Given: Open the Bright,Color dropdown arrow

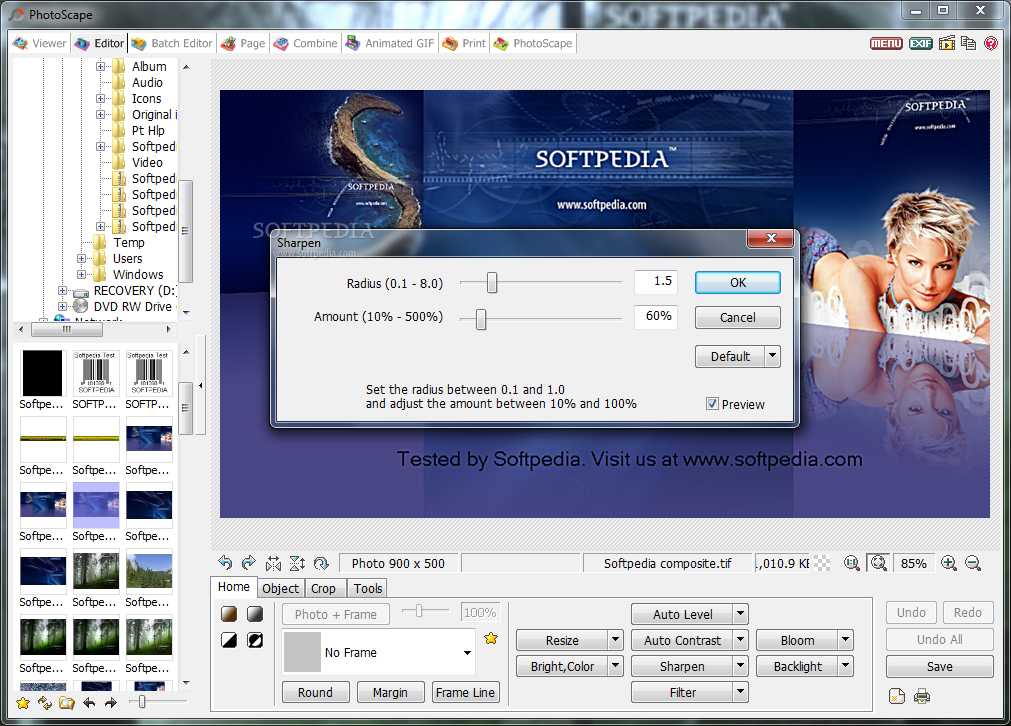Looking at the screenshot, I should pyautogui.click(x=616, y=666).
